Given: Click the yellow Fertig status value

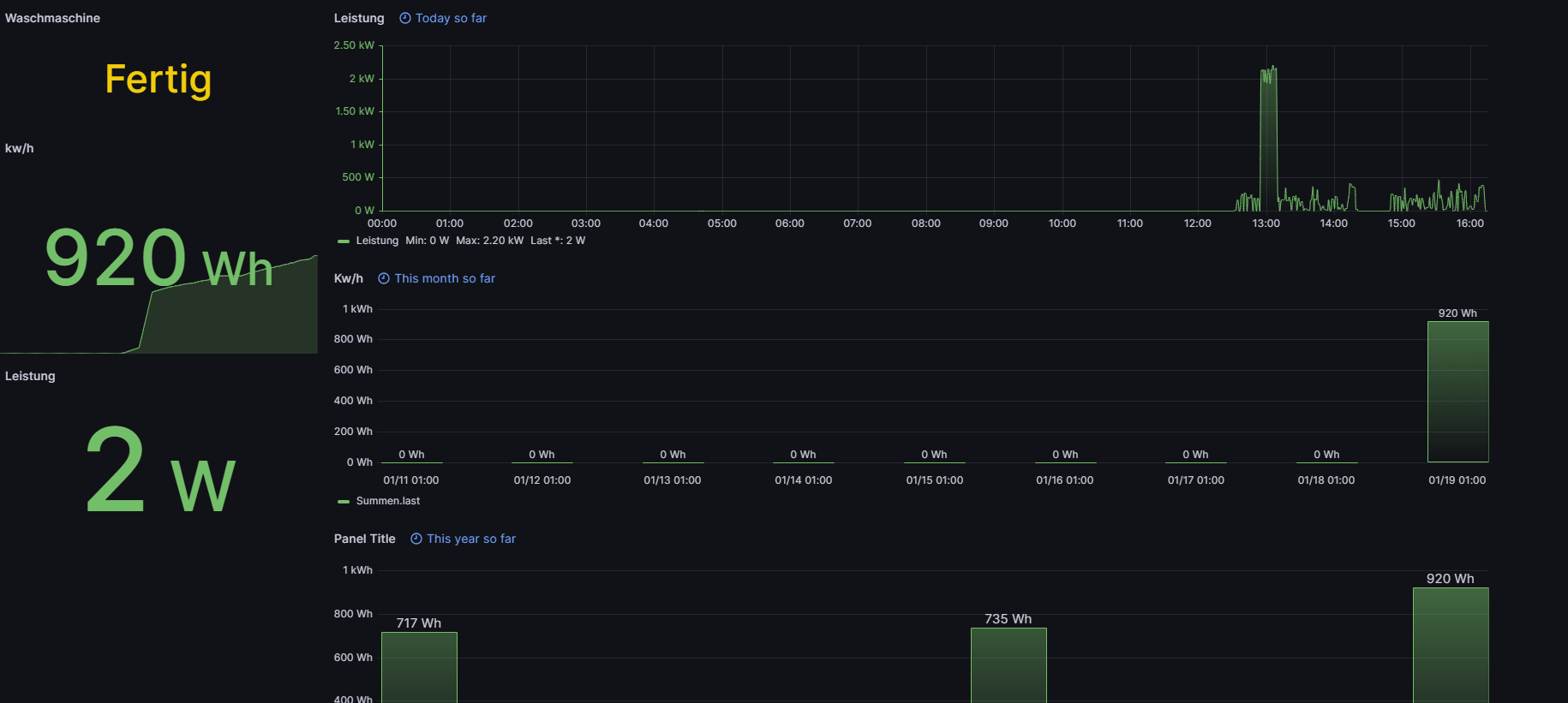Looking at the screenshot, I should [x=159, y=79].
